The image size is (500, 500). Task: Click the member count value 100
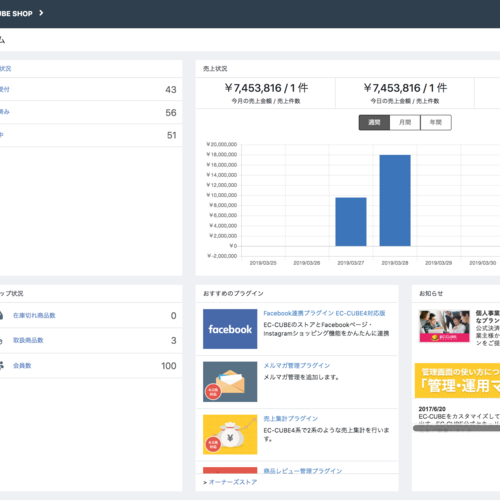[169, 366]
